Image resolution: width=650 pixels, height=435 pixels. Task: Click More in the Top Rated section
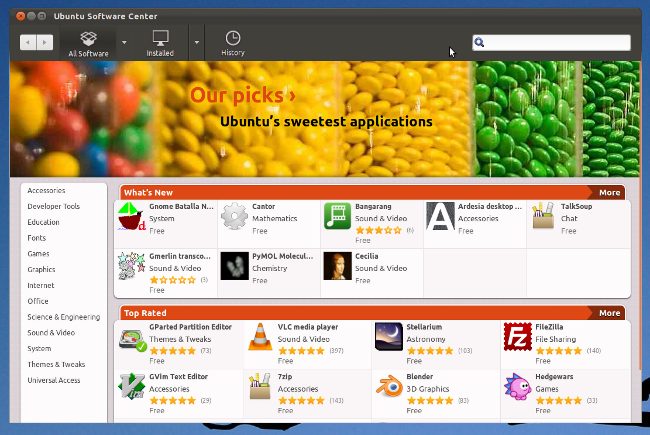click(x=609, y=313)
